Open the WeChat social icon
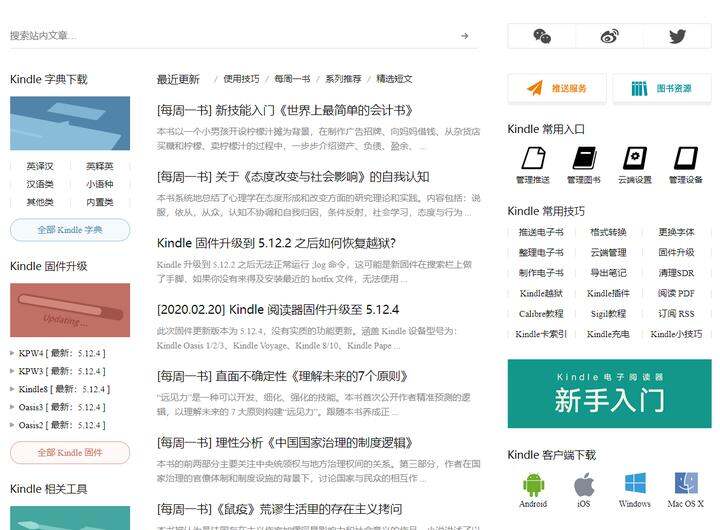Image resolution: width=720 pixels, height=530 pixels. tap(542, 36)
